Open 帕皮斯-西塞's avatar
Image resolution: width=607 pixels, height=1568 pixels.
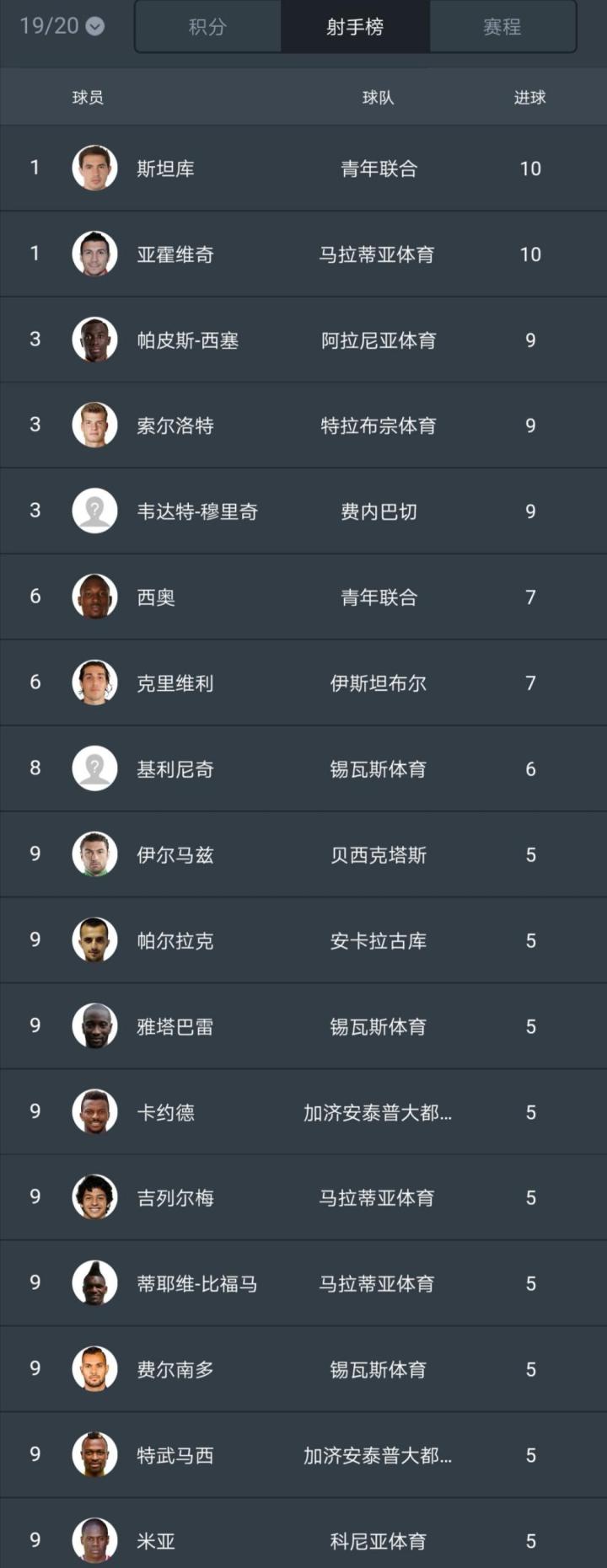[94, 340]
